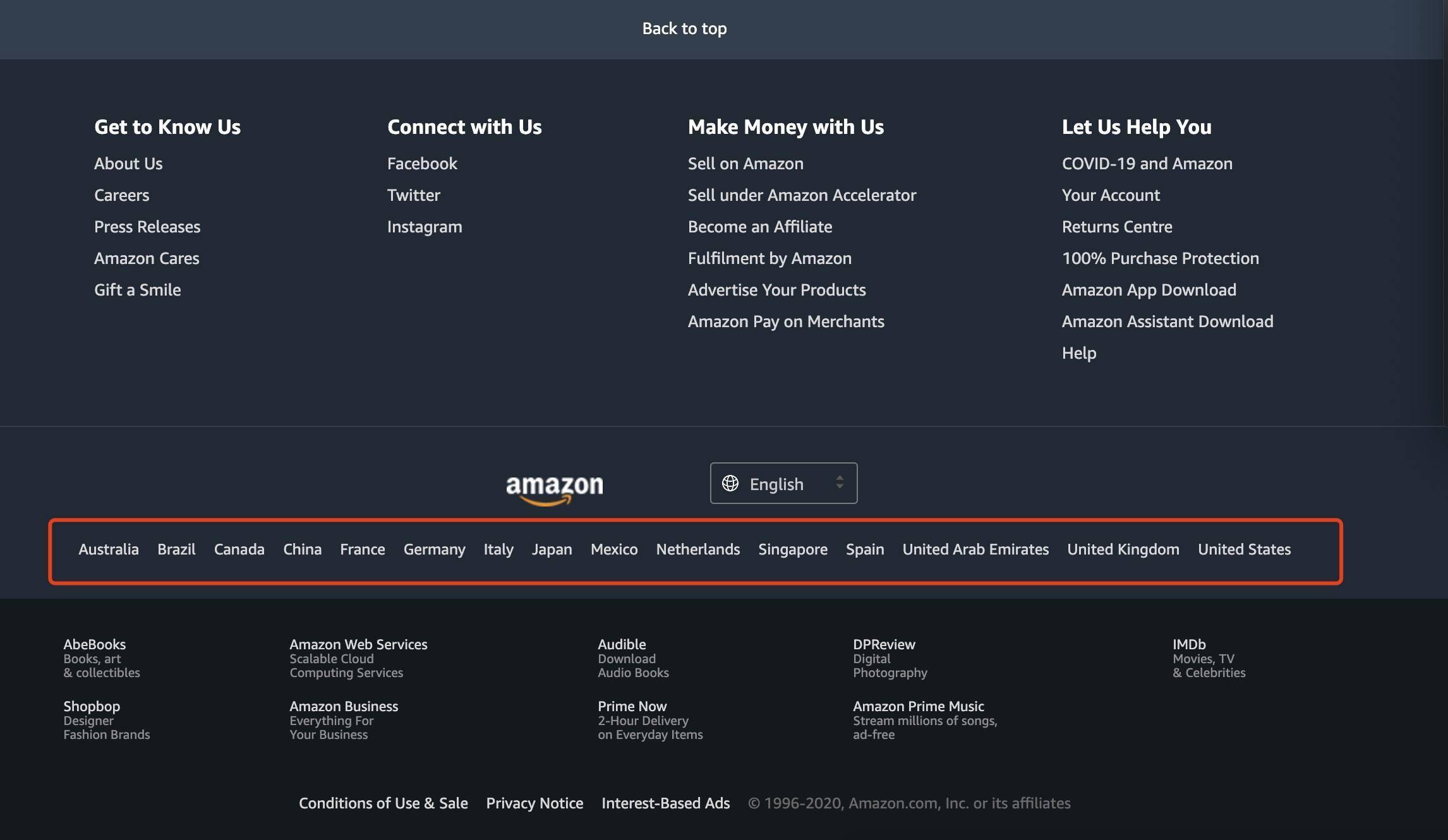
Task: Open Amazon App Download link
Action: [1149, 290]
